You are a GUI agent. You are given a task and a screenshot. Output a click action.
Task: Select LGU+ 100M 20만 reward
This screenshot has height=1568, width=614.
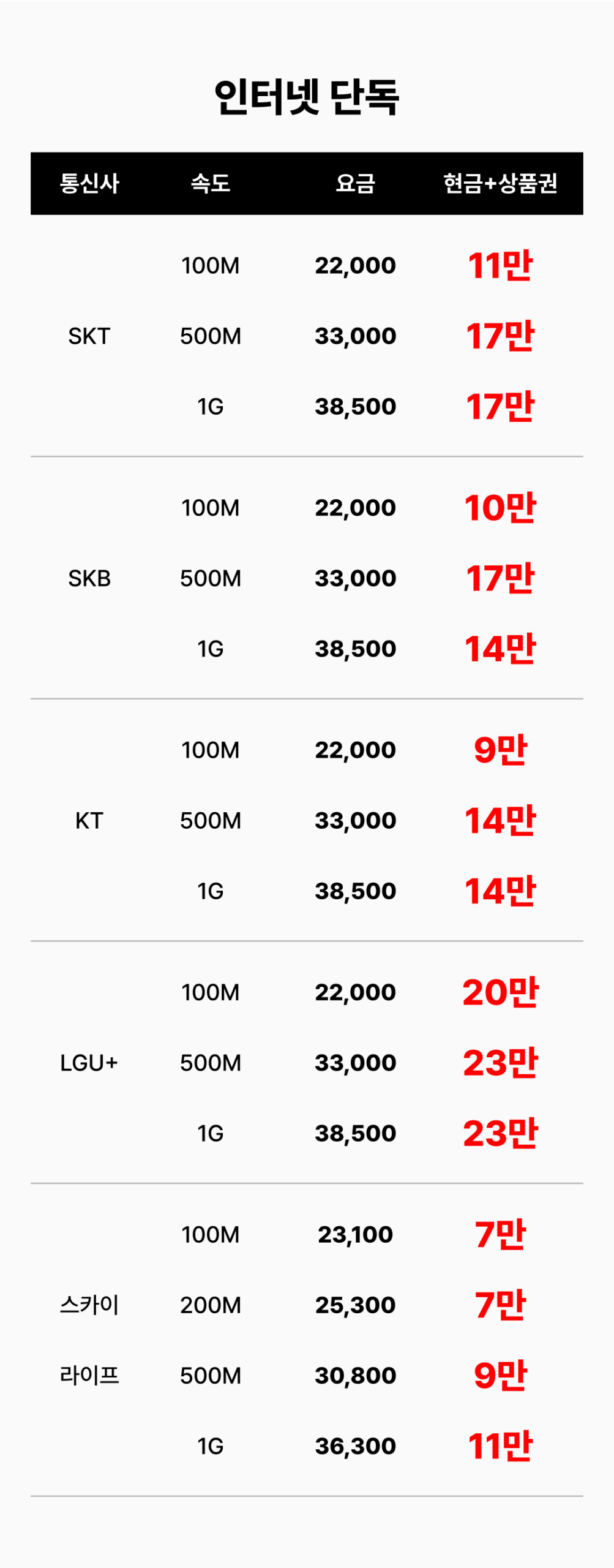(500, 992)
